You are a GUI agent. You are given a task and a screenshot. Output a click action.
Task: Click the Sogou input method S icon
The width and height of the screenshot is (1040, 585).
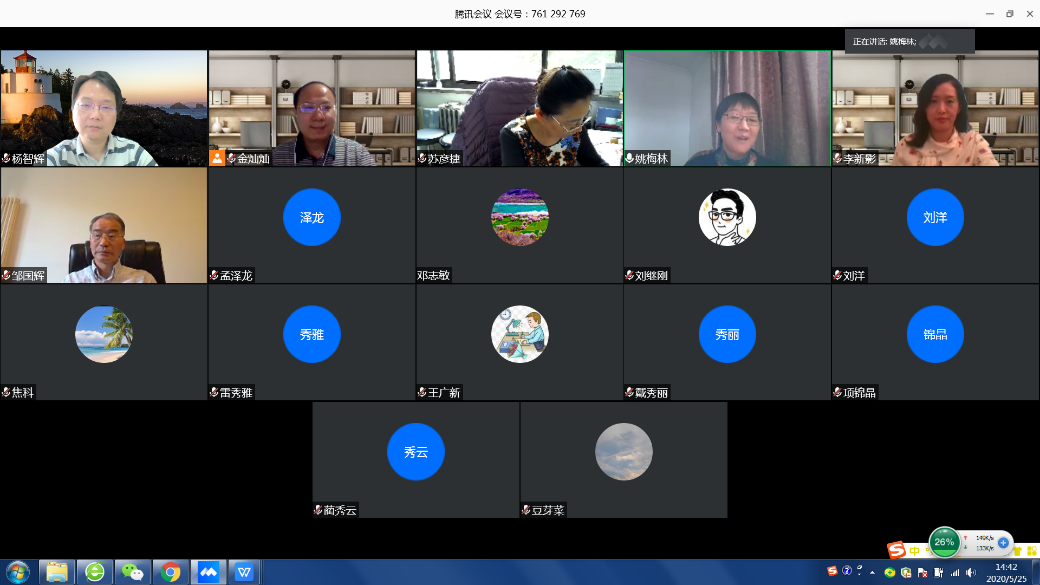897,549
